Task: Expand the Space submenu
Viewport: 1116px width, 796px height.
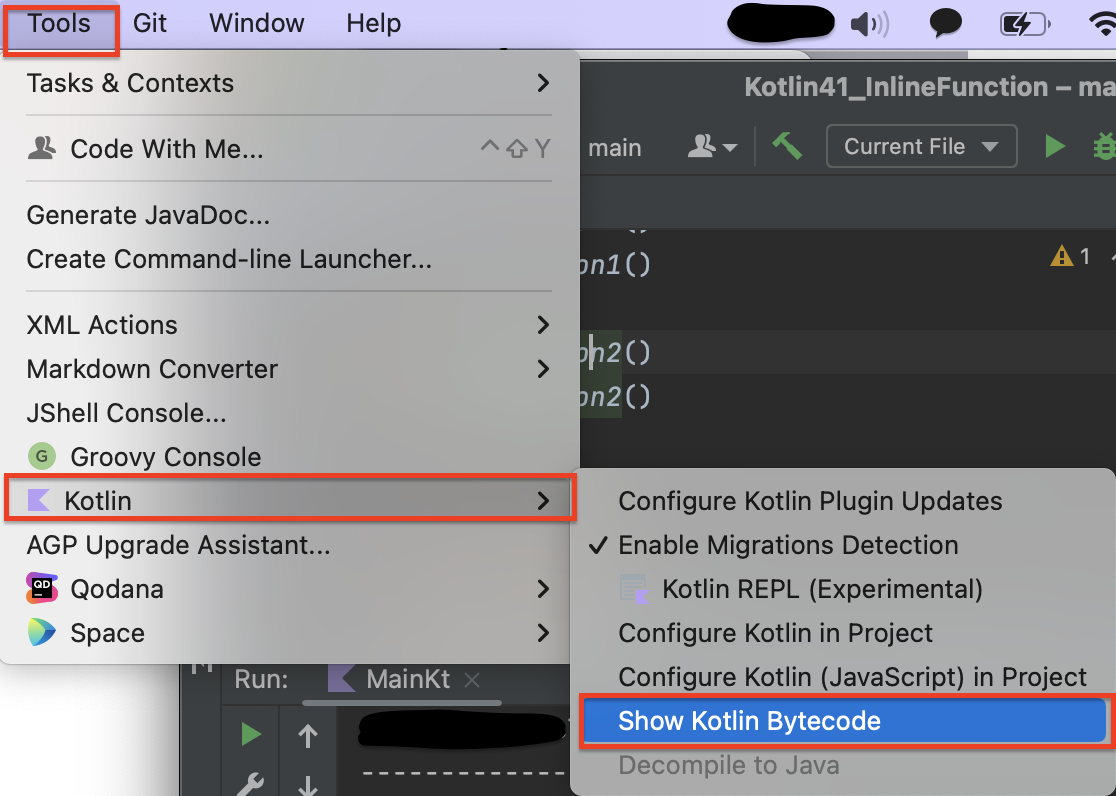Action: (289, 633)
